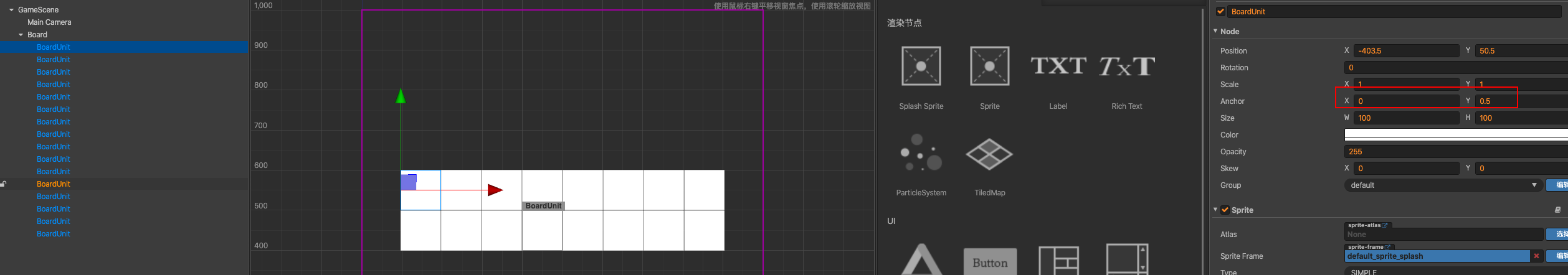This screenshot has width=1568, height=275.
Task: Disable the Sprite component checkbox
Action: point(1225,210)
